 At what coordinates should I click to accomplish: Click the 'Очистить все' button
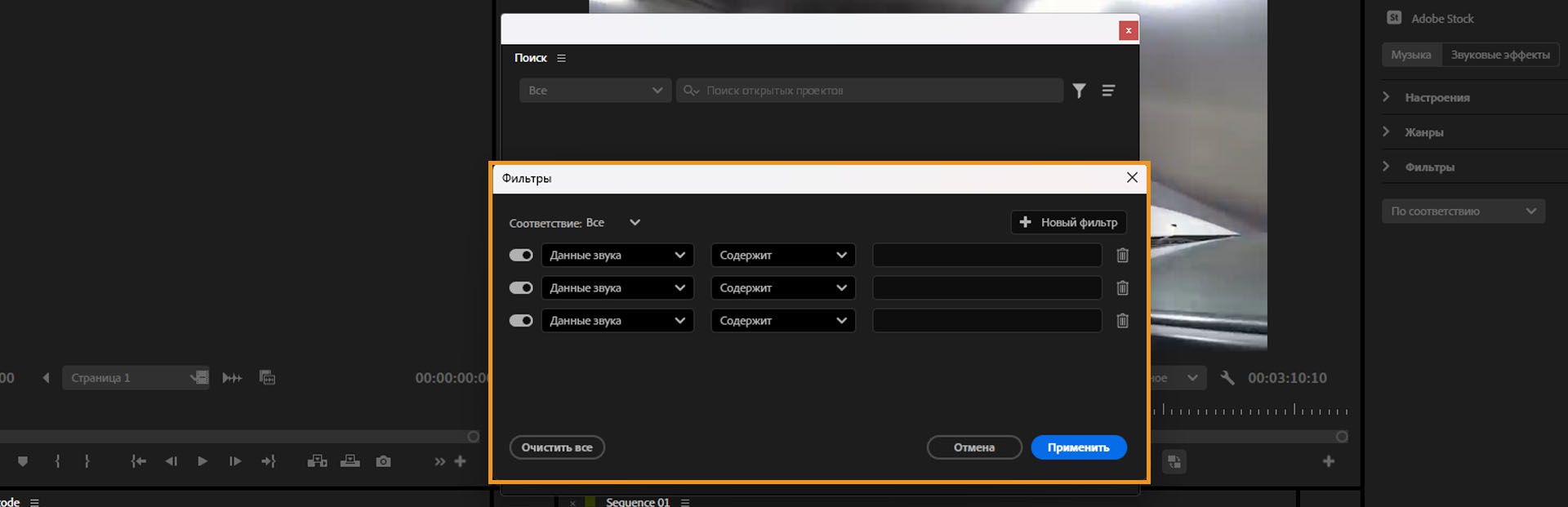557,447
